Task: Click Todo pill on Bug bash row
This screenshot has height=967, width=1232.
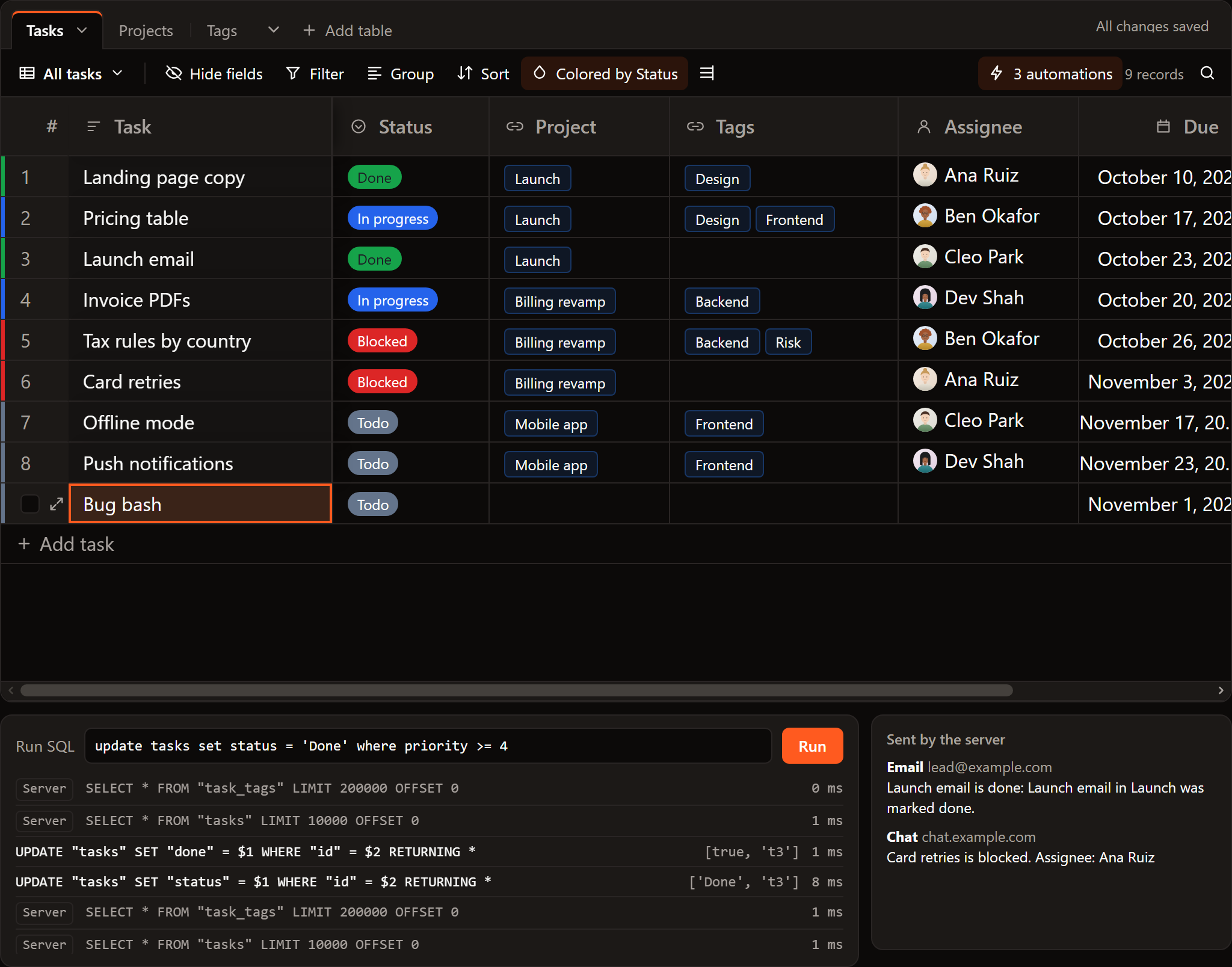Action: coord(372,505)
